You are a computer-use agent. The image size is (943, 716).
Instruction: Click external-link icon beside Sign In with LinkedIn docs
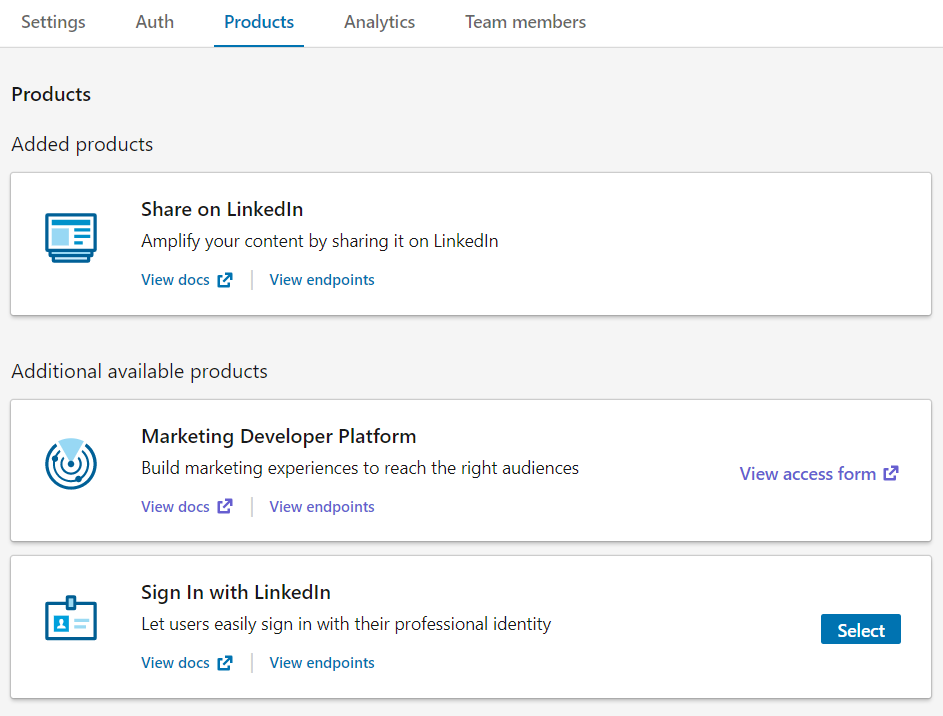pos(225,663)
